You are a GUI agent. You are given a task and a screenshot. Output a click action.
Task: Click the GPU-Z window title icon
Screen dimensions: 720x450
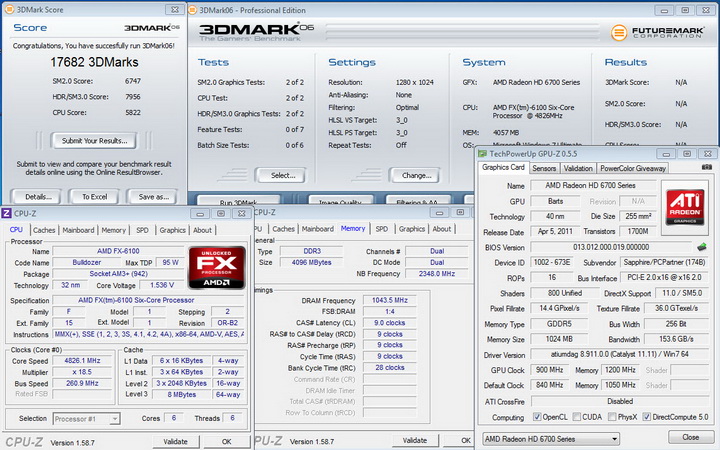482,153
